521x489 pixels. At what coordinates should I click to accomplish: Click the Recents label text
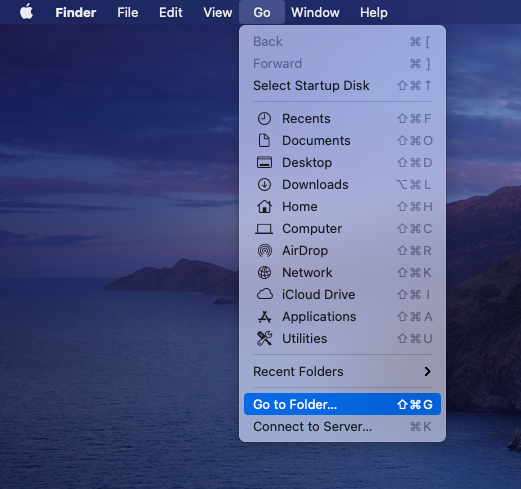[306, 119]
